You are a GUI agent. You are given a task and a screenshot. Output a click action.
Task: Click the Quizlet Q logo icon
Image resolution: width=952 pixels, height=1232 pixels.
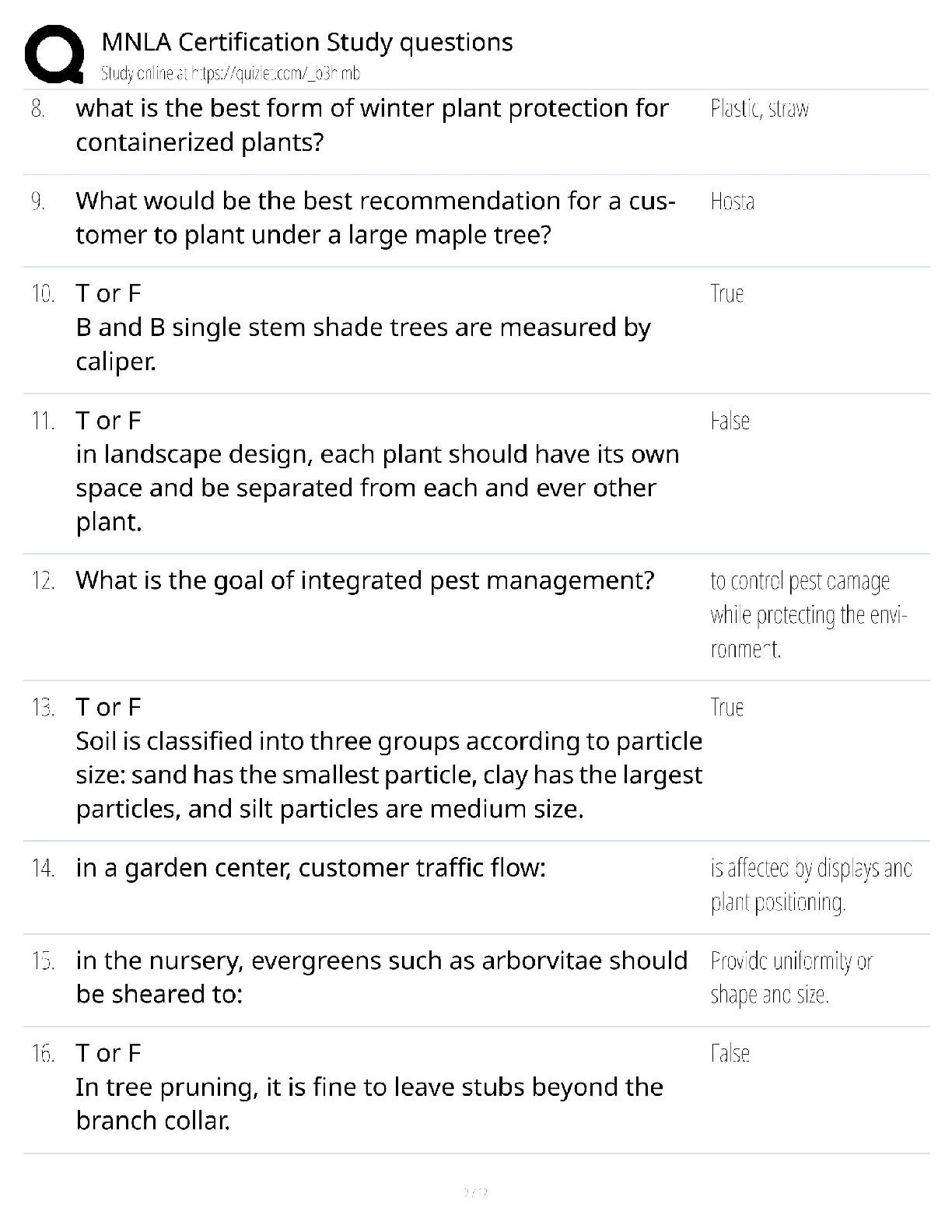pos(54,54)
